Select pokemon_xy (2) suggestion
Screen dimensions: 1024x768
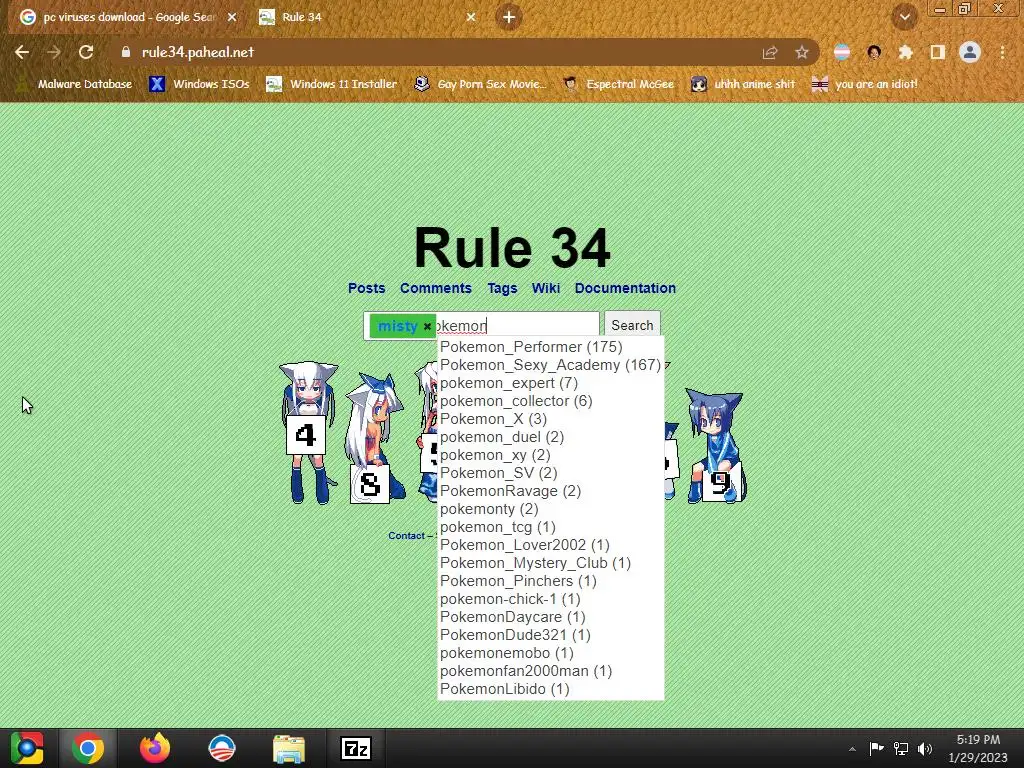pos(551,455)
